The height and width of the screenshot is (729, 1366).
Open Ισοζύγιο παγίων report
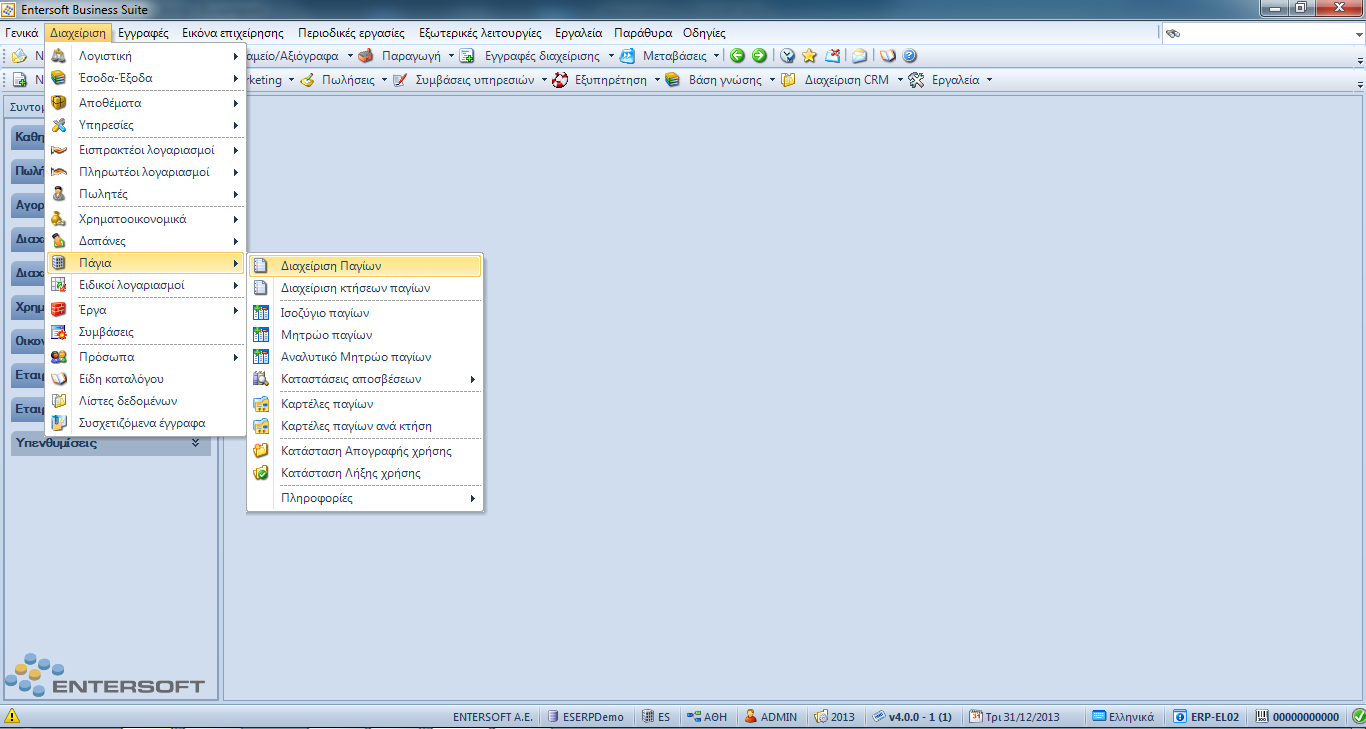(x=365, y=313)
